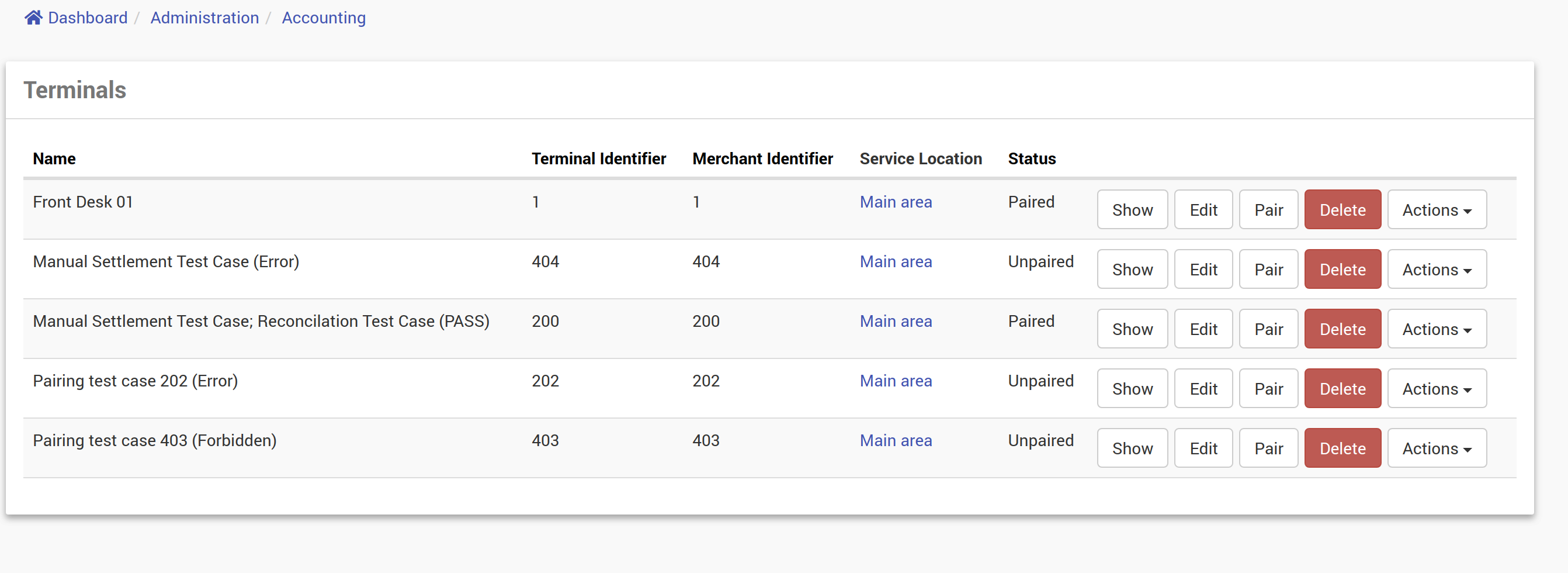Click the Dashboard home icon
Viewport: 1568px width, 573px height.
pyautogui.click(x=33, y=18)
